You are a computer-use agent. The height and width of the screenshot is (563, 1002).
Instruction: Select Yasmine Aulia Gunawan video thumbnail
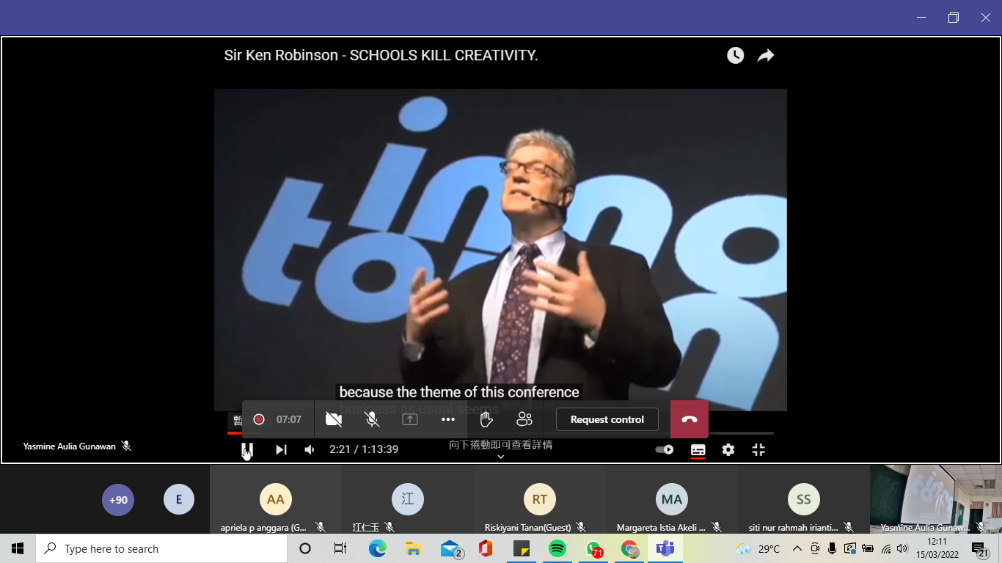[x=935, y=500]
